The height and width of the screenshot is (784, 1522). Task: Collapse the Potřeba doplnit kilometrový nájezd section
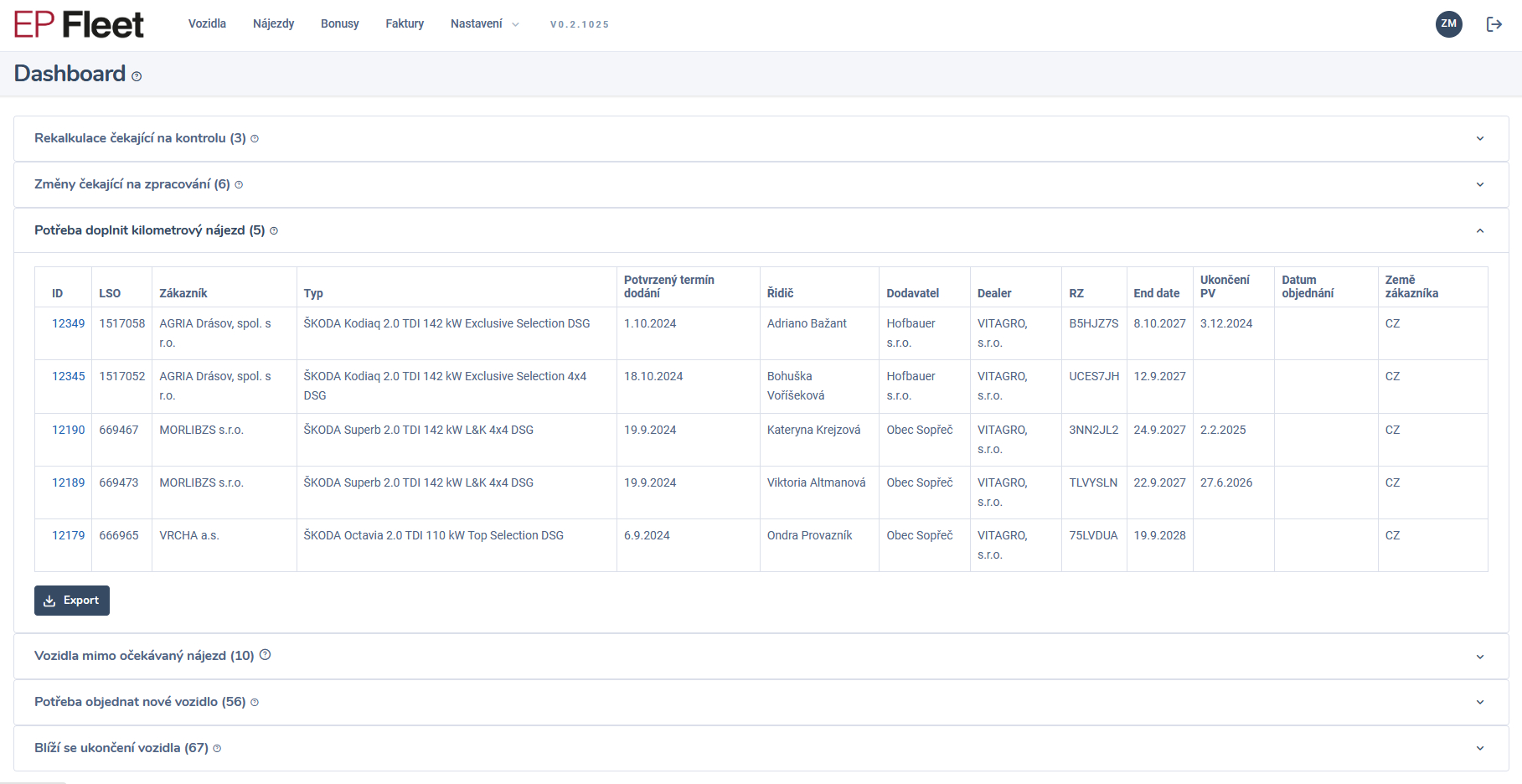click(x=1479, y=231)
